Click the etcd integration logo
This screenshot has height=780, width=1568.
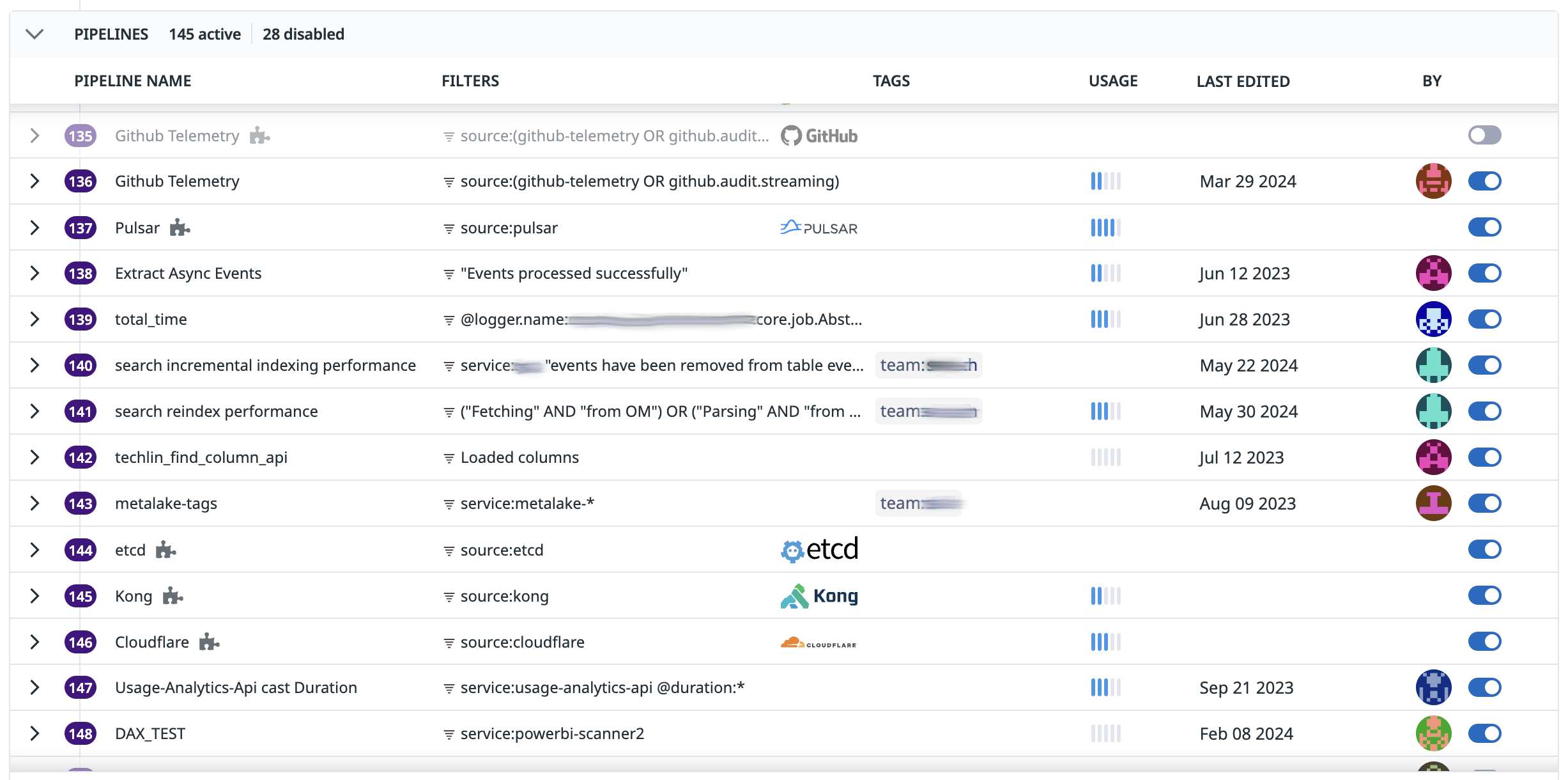click(x=819, y=550)
